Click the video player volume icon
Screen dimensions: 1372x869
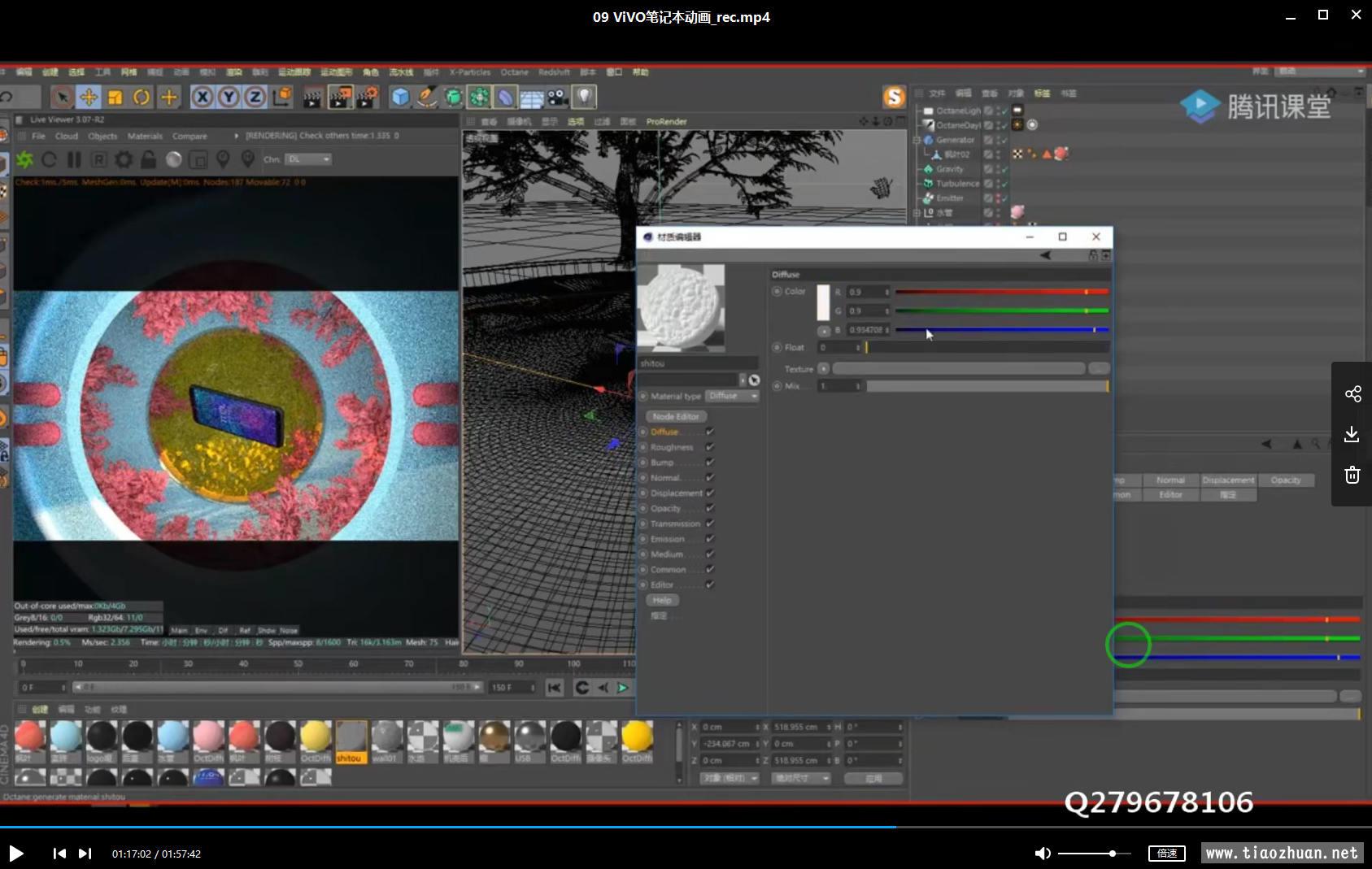tap(1042, 854)
